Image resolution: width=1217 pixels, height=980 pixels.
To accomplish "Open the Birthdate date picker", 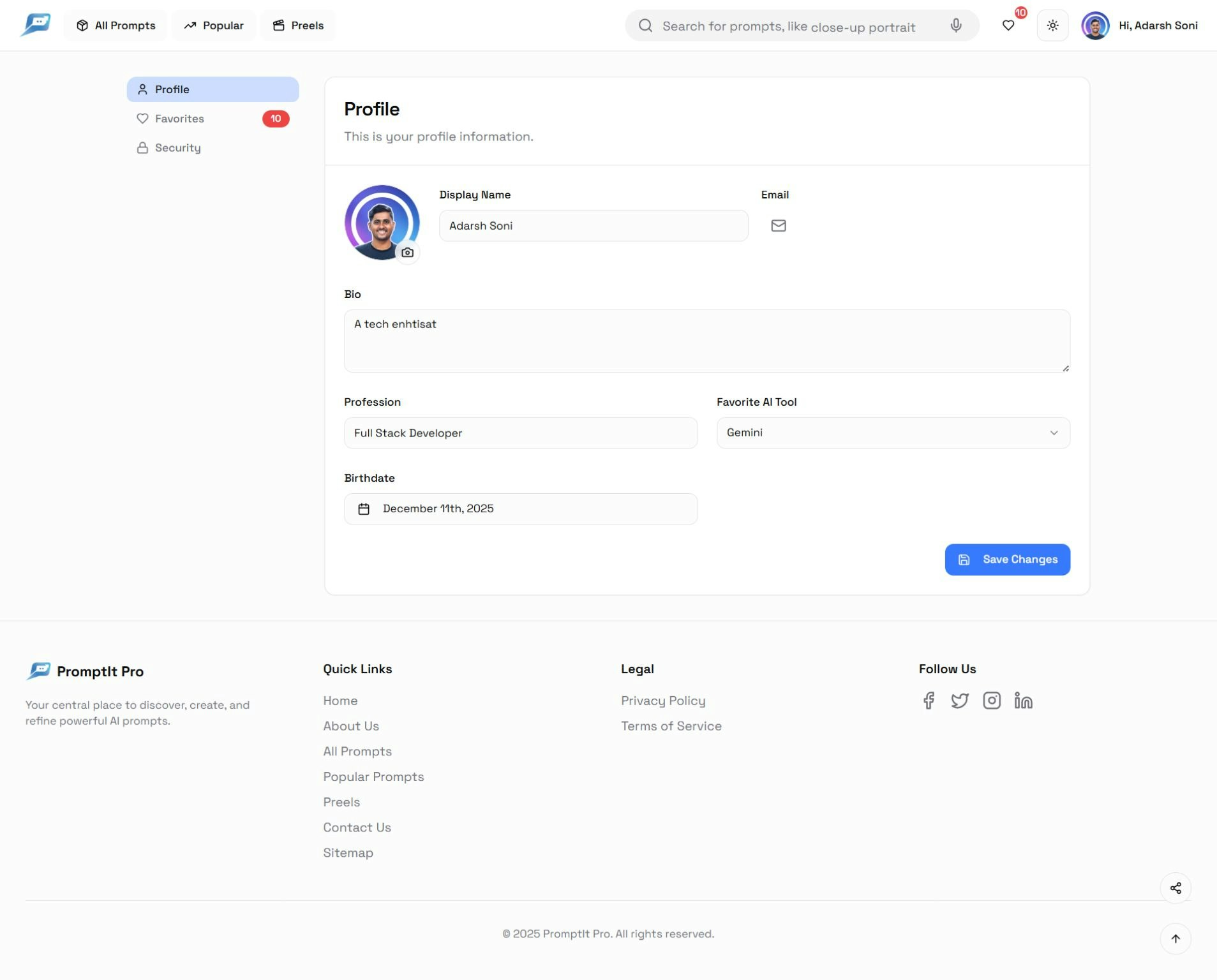I will 521,509.
